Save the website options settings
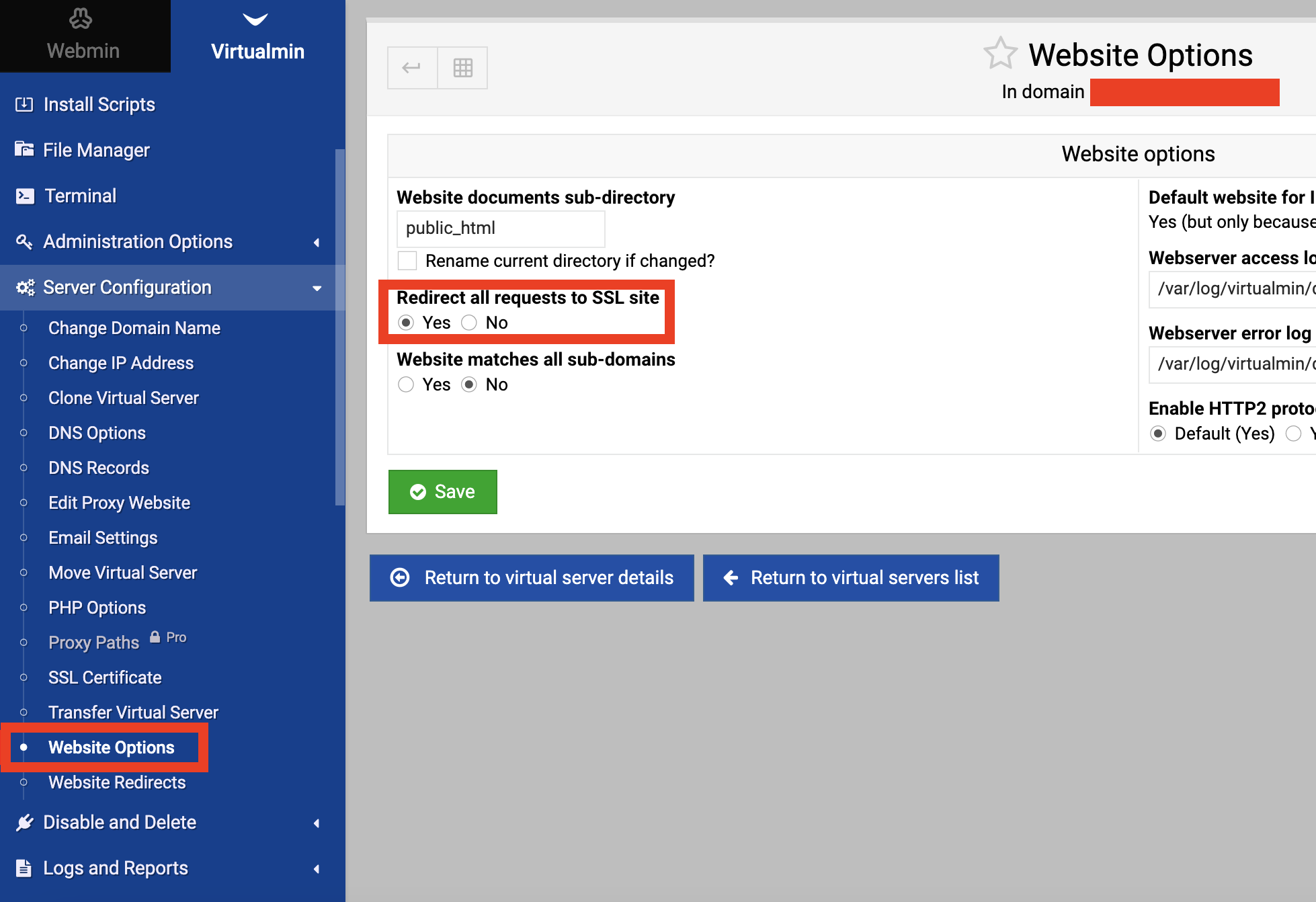Screen dimensions: 1316x902 tap(444, 490)
